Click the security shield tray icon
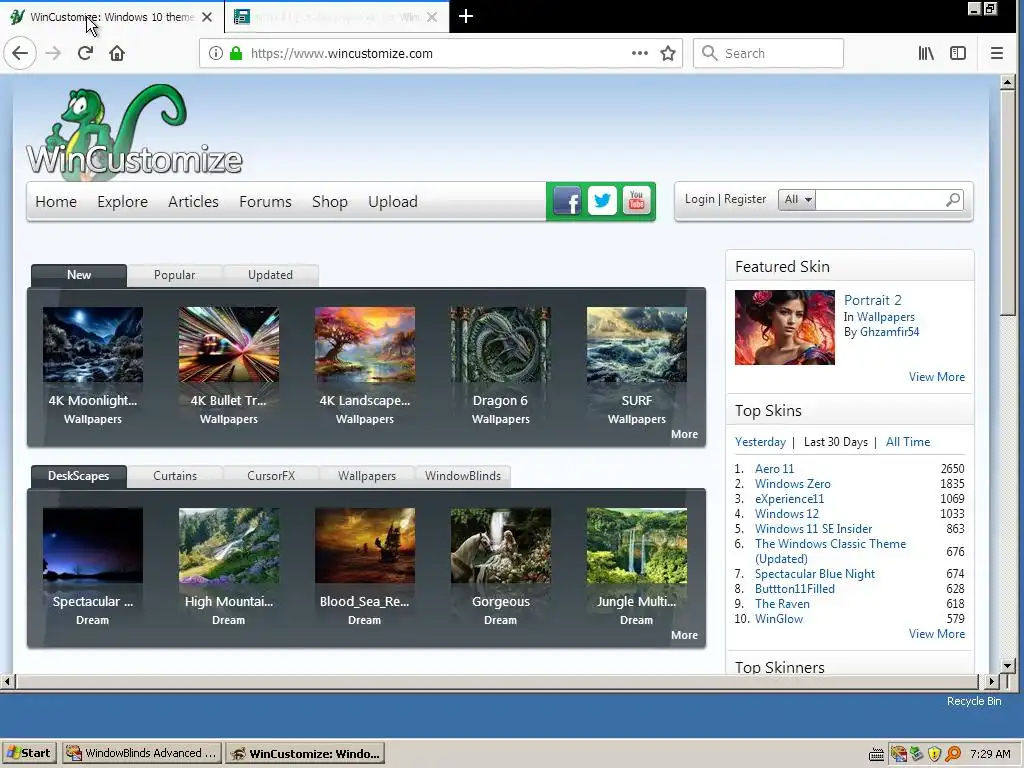 click(935, 754)
